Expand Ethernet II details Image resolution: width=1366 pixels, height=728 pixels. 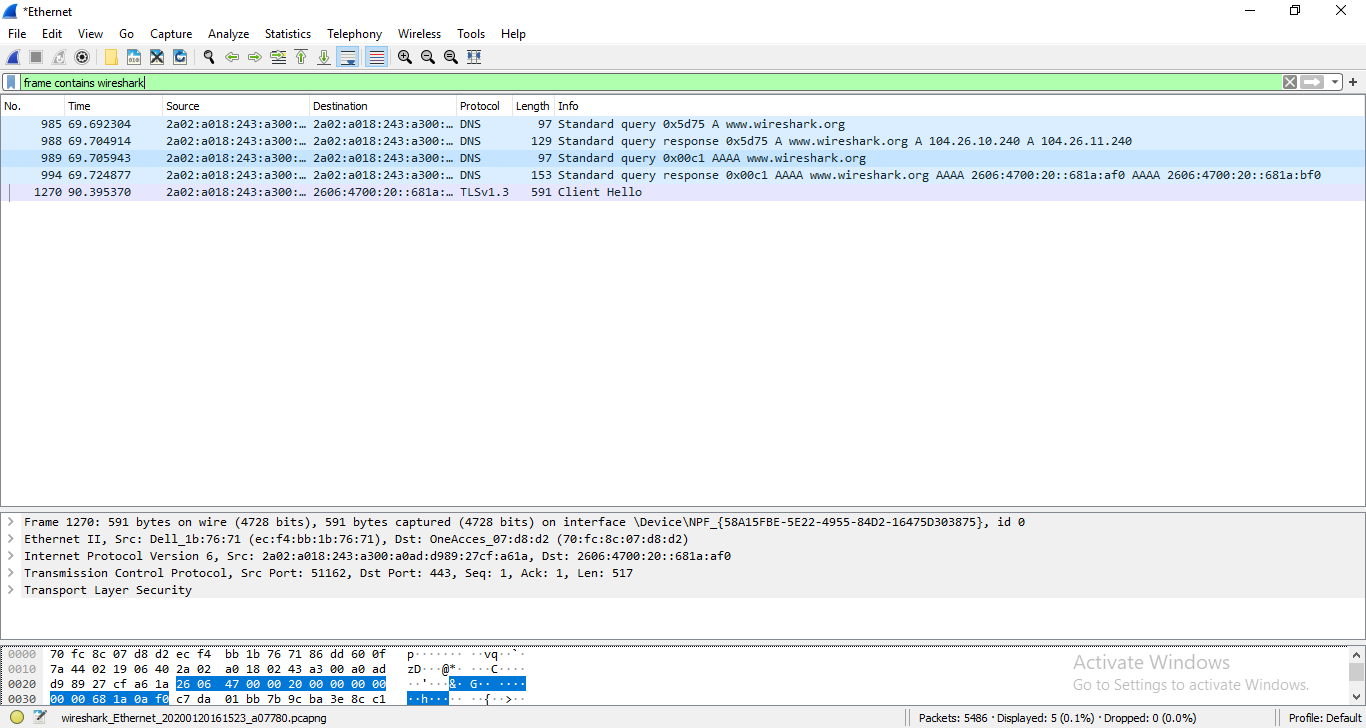pos(11,539)
